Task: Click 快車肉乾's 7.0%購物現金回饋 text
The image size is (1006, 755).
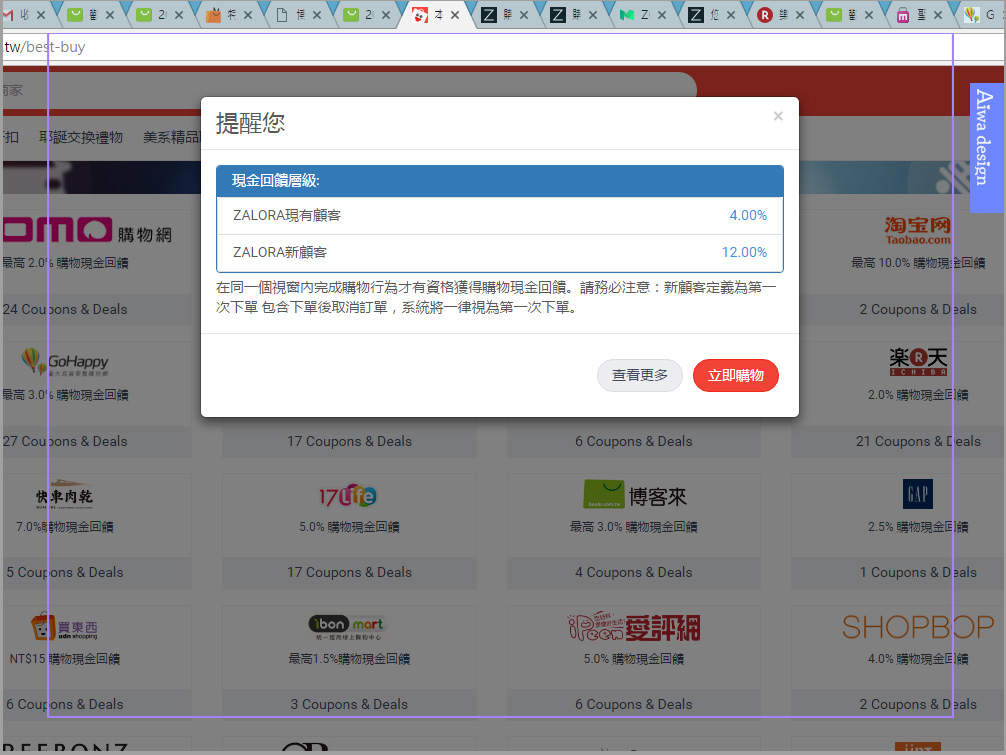Action: 65,527
